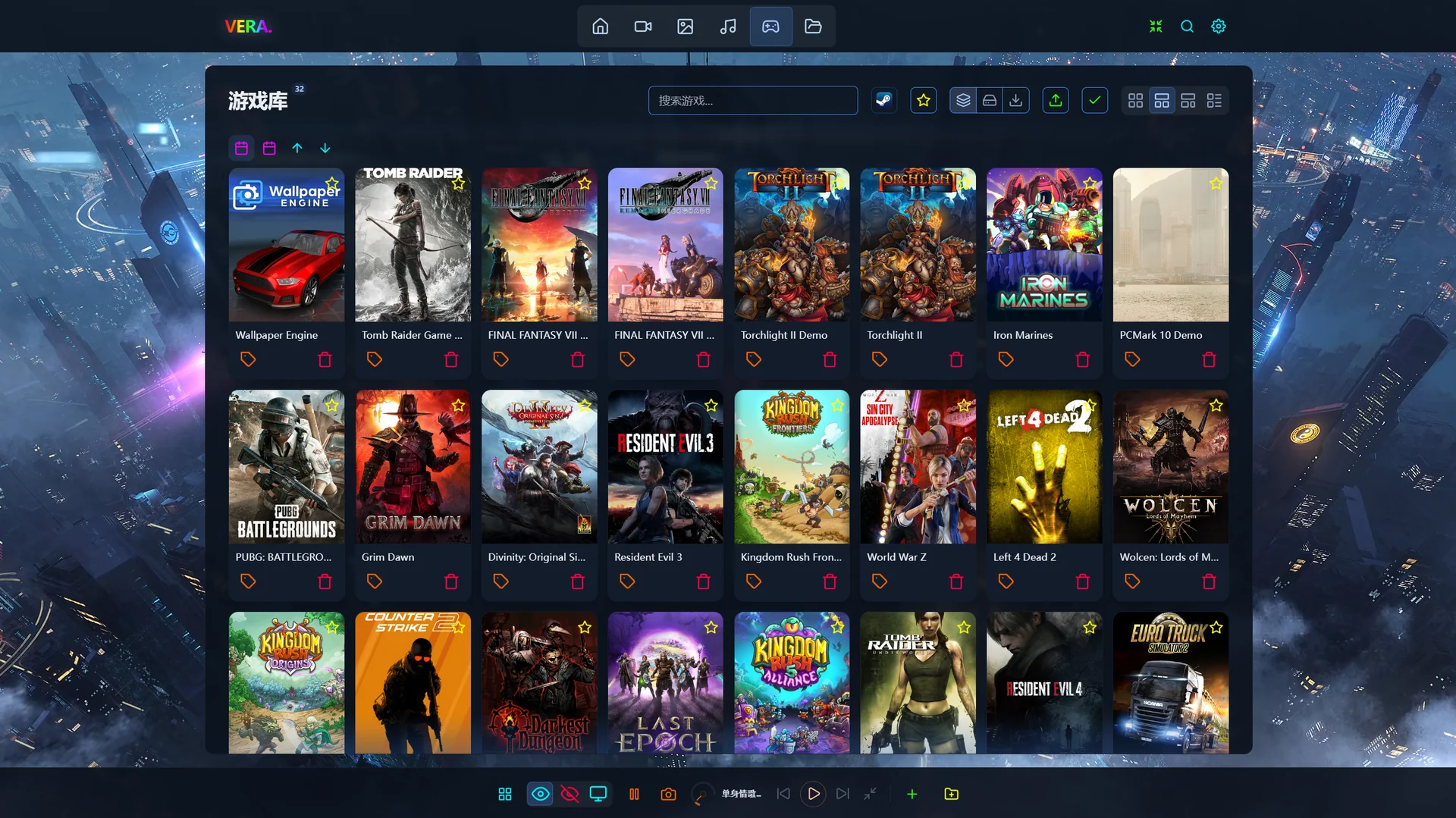Viewport: 1456px width, 818px height.
Task: Delete Tomb Raider Game using trash icon
Action: pyautogui.click(x=451, y=359)
